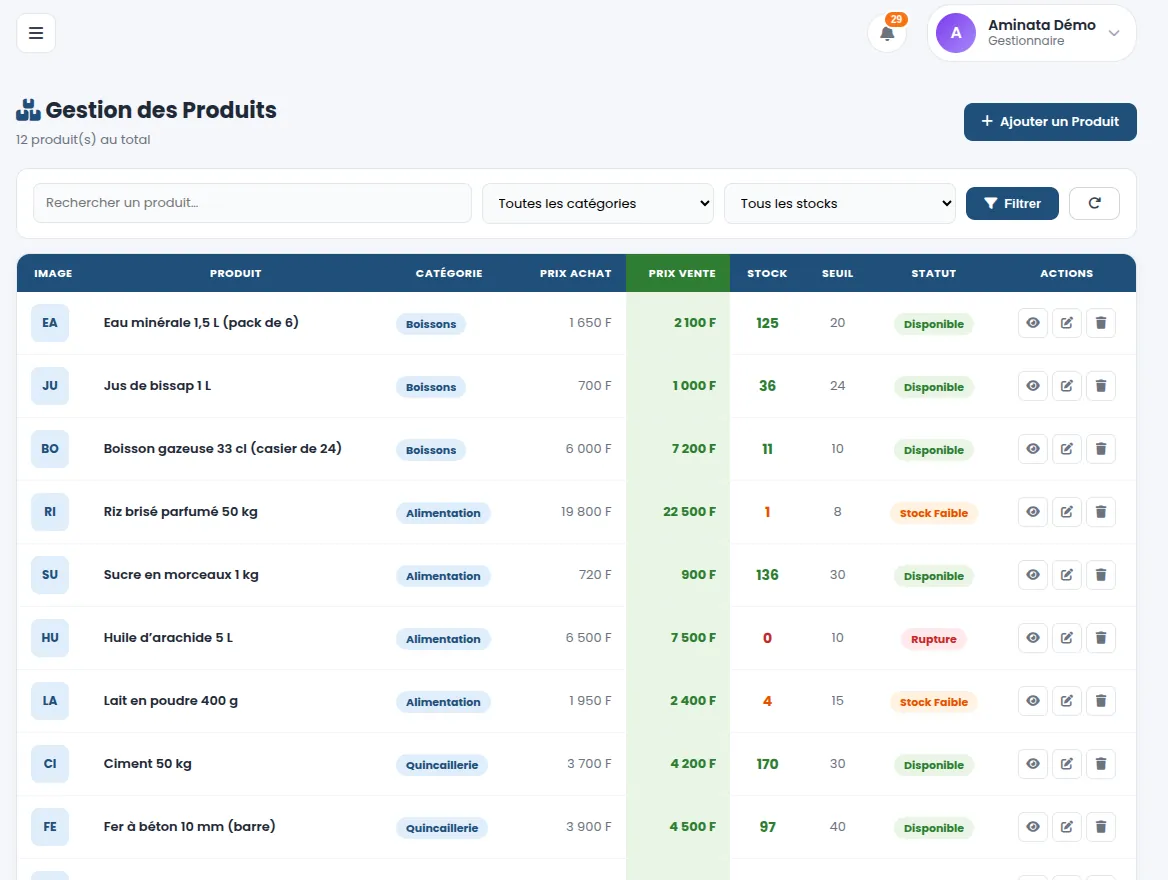View details of Eau minérale 1,5 L
This screenshot has height=880, width=1168.
pos(1032,323)
